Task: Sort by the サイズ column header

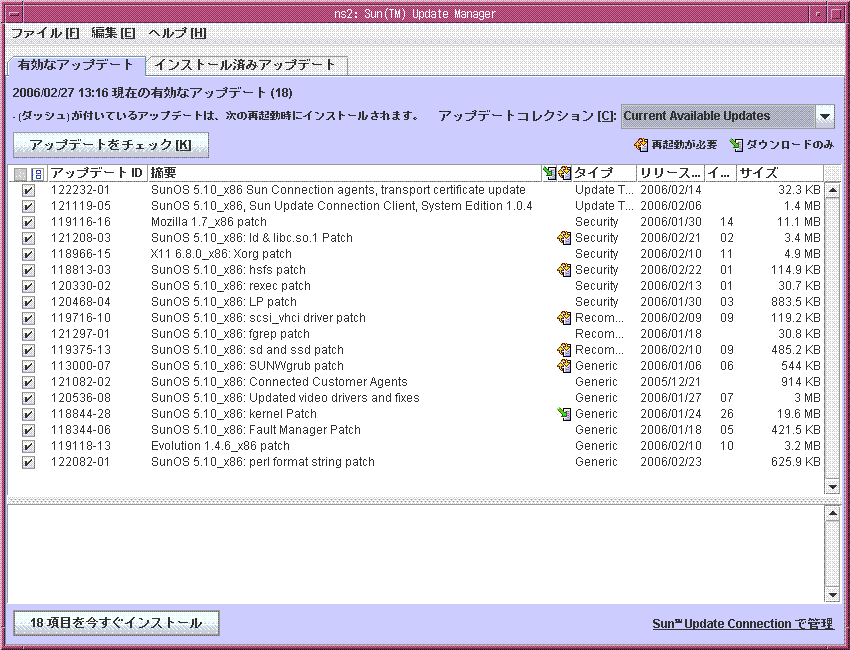Action: coord(778,174)
